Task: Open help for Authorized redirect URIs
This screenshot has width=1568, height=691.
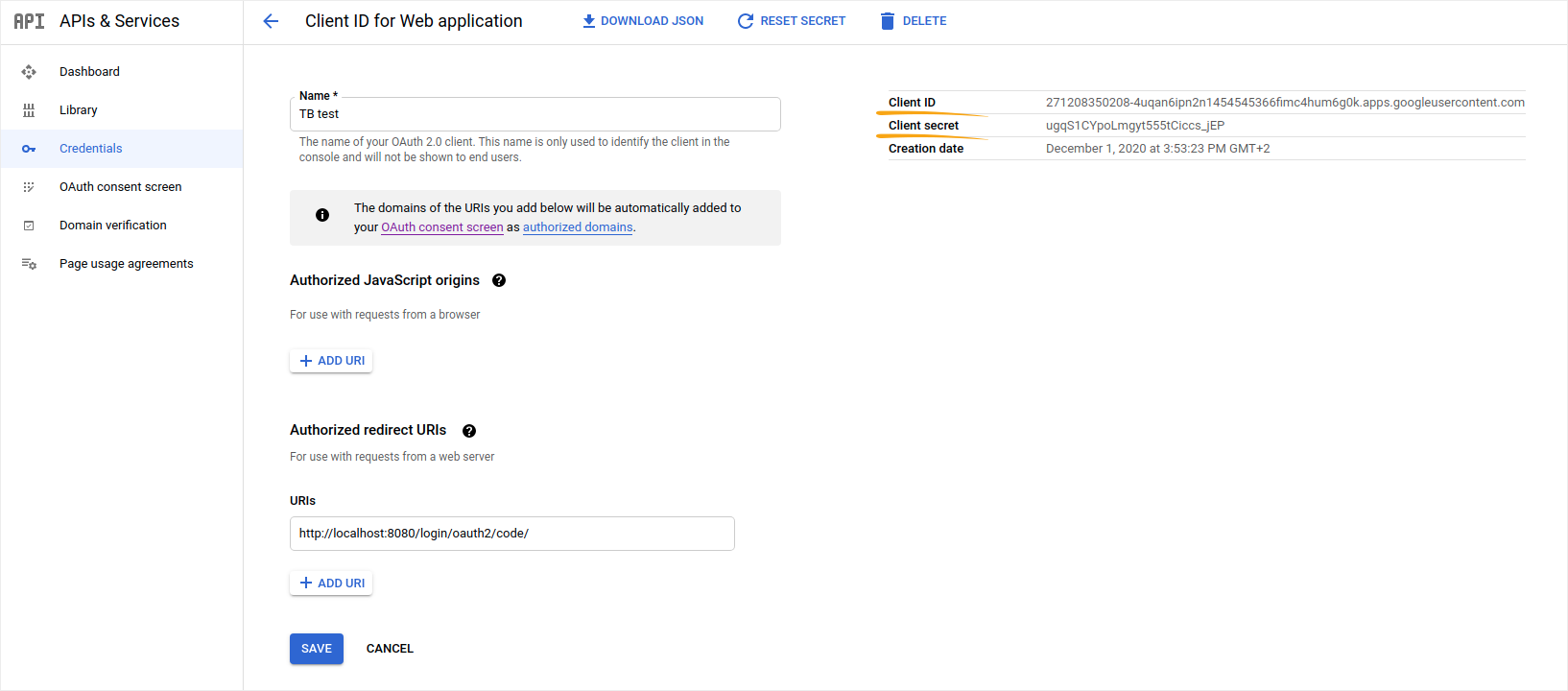Action: coord(469,431)
